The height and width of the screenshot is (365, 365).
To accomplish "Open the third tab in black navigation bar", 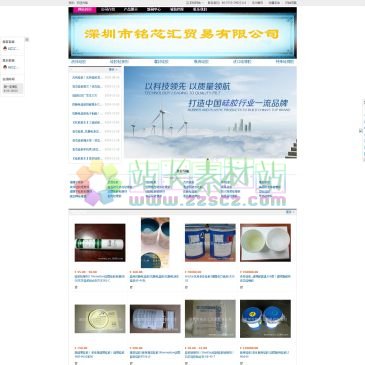I will [131, 10].
